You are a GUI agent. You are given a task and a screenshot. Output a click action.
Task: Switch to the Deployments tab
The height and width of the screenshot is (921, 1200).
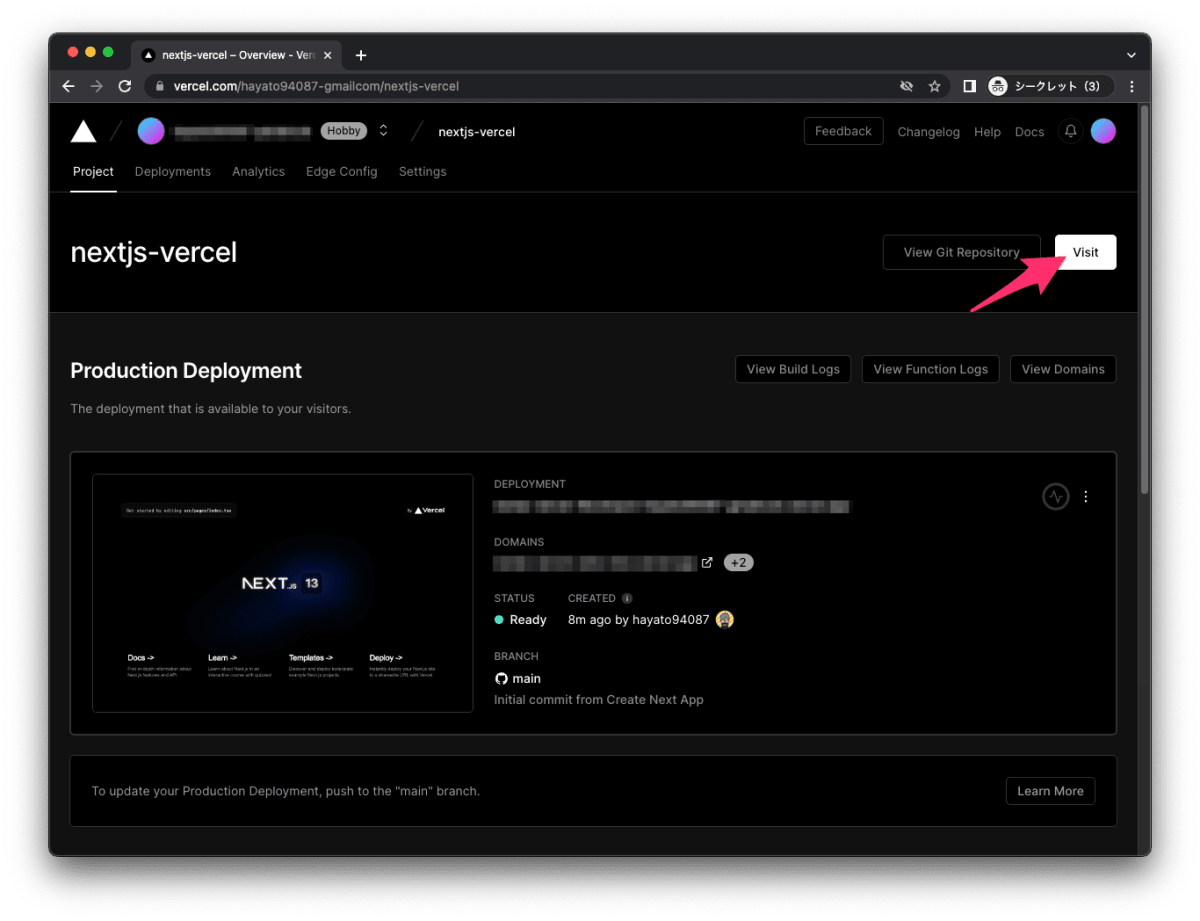point(173,172)
